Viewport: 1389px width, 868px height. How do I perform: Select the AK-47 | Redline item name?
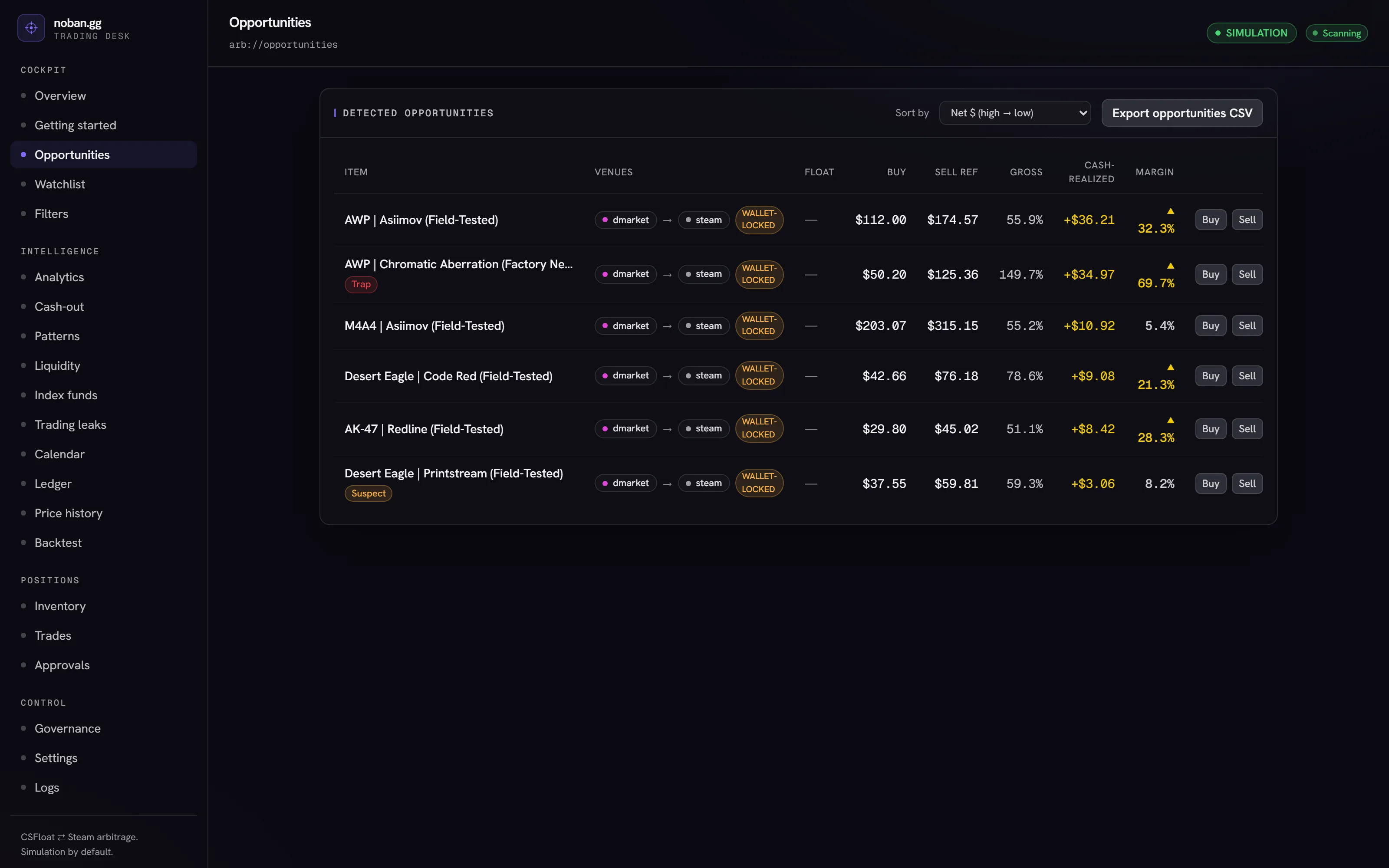tap(424, 429)
